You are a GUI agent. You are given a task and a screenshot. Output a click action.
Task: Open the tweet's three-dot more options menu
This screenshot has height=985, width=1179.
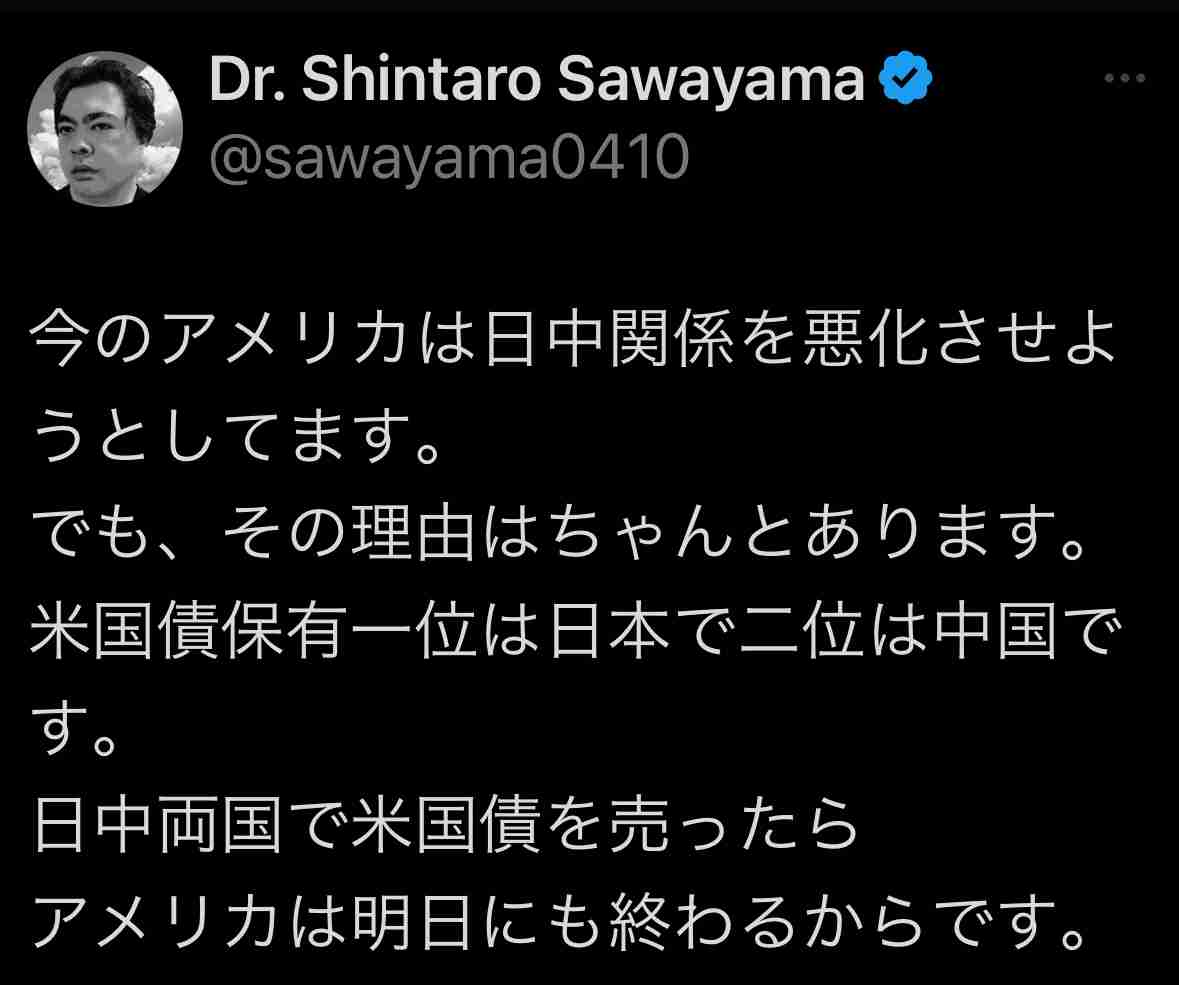(x=1124, y=77)
